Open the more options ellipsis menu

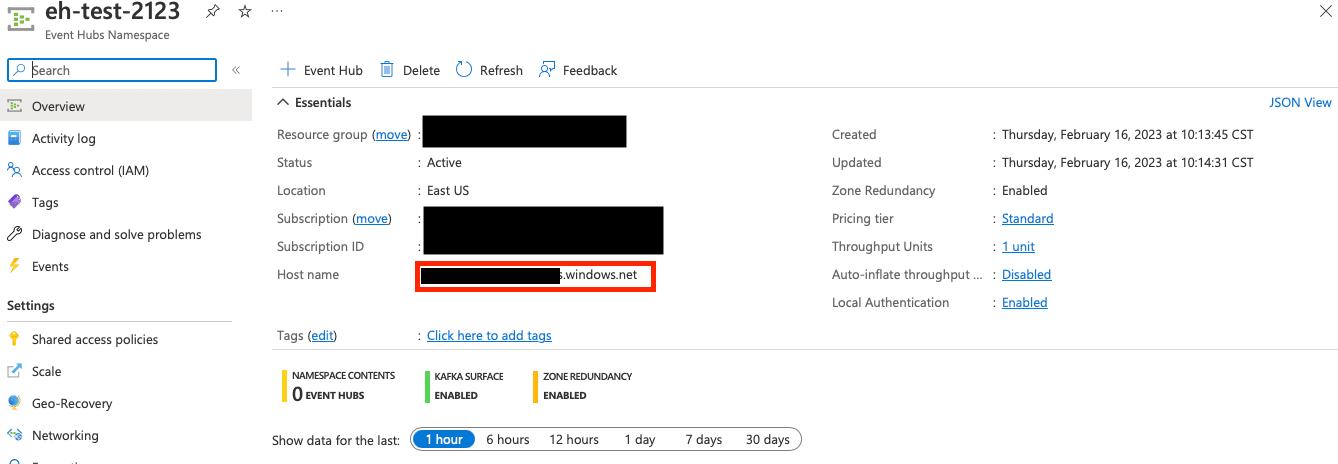277,11
